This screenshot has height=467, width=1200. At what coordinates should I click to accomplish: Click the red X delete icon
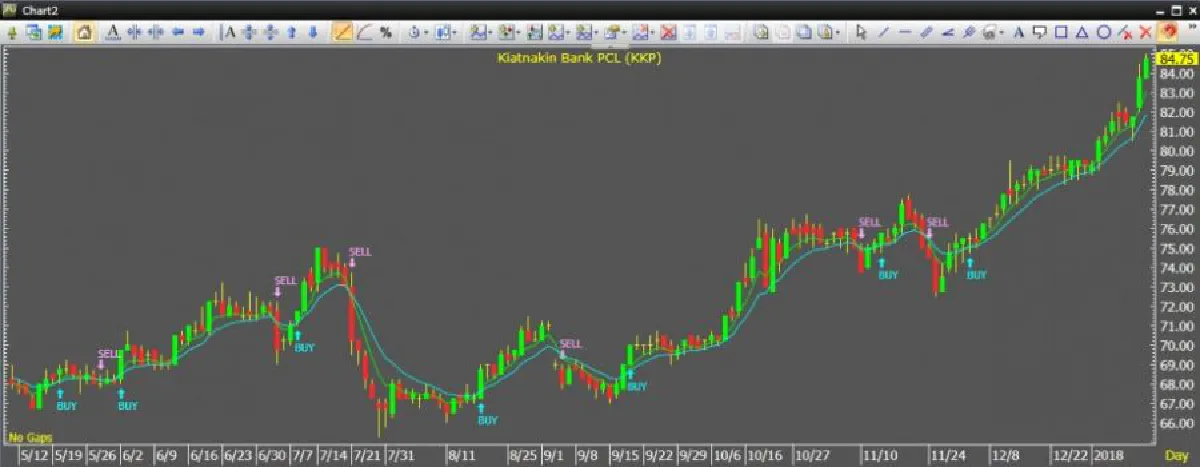(1145, 32)
